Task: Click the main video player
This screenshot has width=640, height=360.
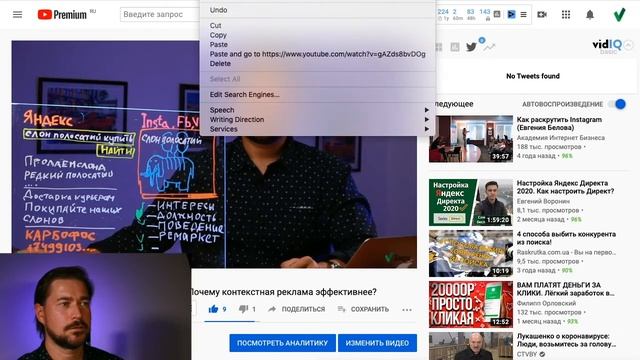Action: (214, 154)
